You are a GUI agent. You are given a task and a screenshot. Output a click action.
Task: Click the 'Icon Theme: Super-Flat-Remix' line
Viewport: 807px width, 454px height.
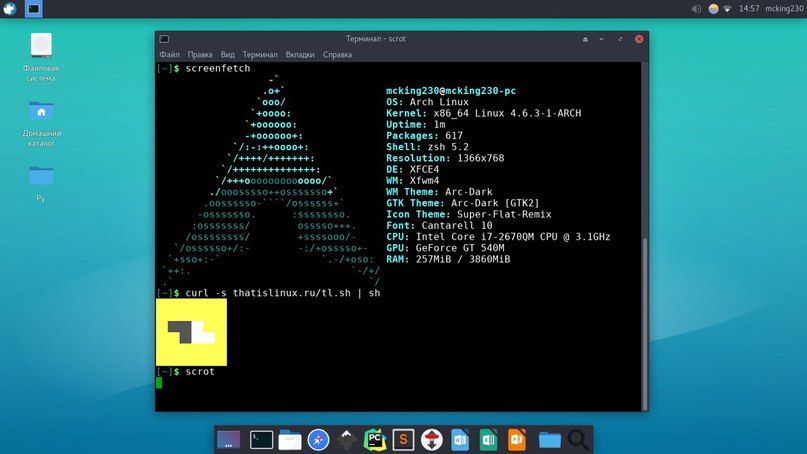point(468,214)
